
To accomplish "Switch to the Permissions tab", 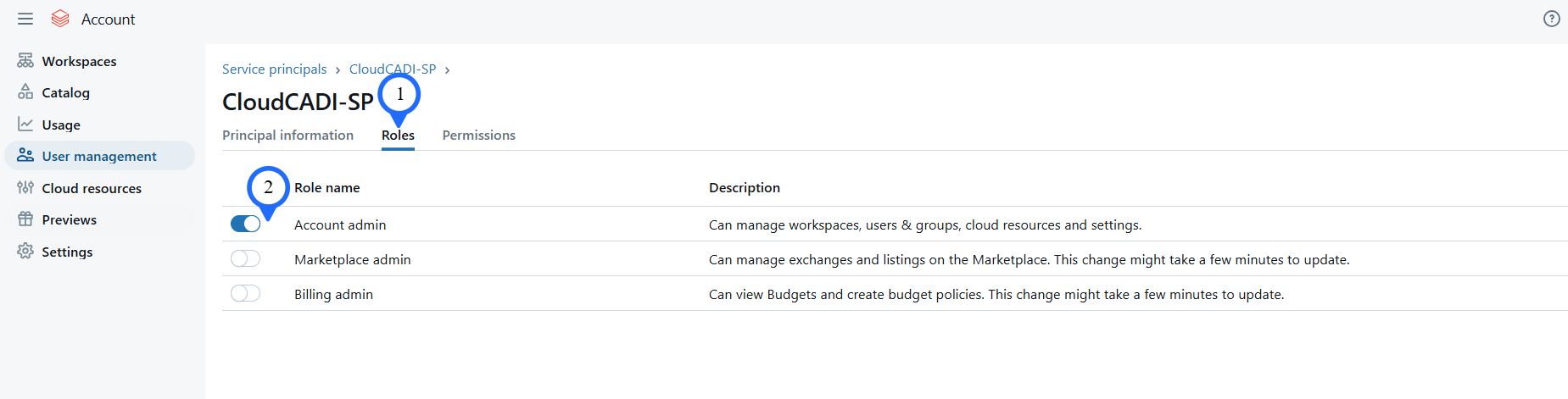I will tap(478, 136).
